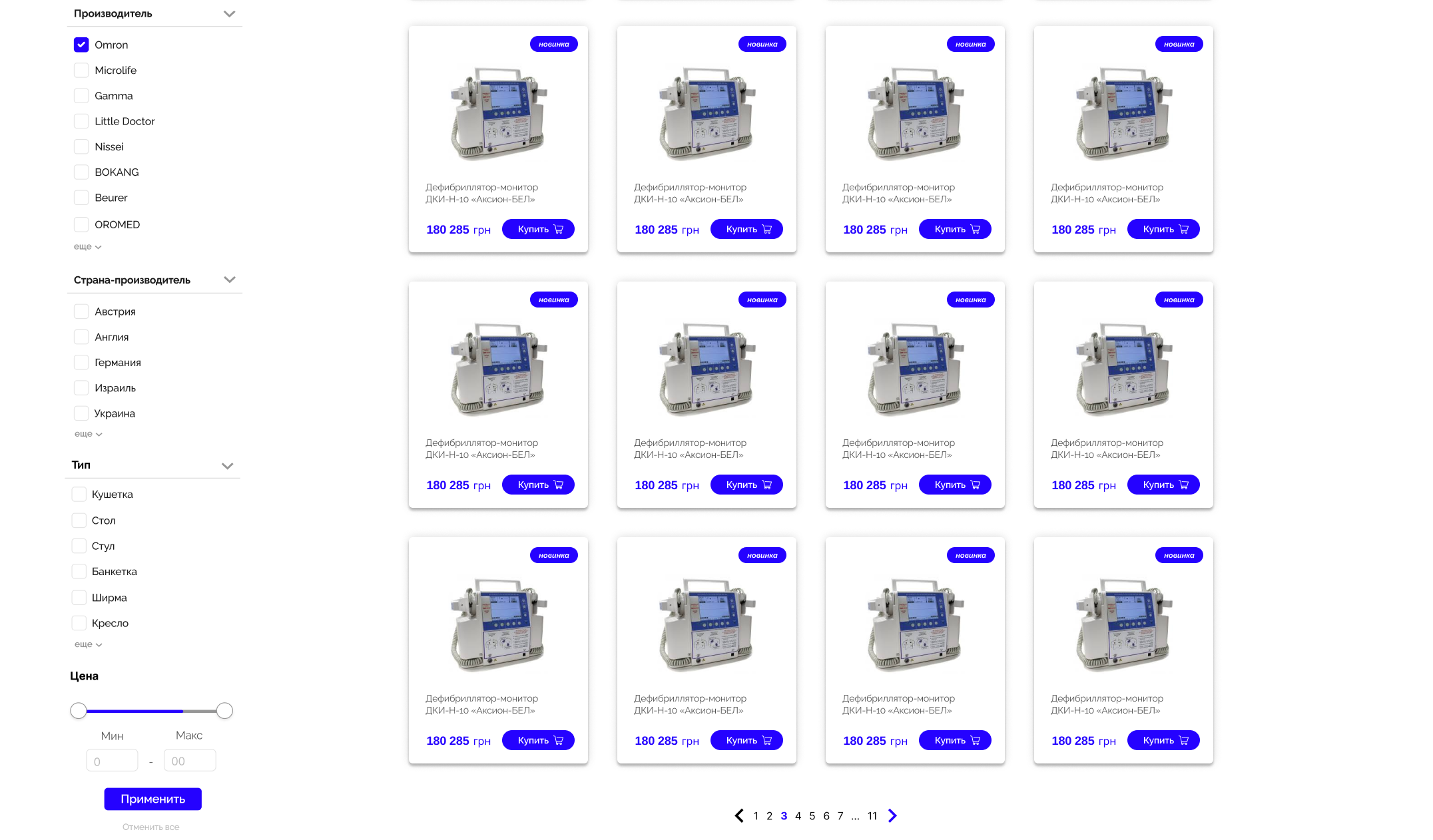Open page 2 of results
Image resolution: width=1433 pixels, height=840 pixels.
[x=769, y=815]
